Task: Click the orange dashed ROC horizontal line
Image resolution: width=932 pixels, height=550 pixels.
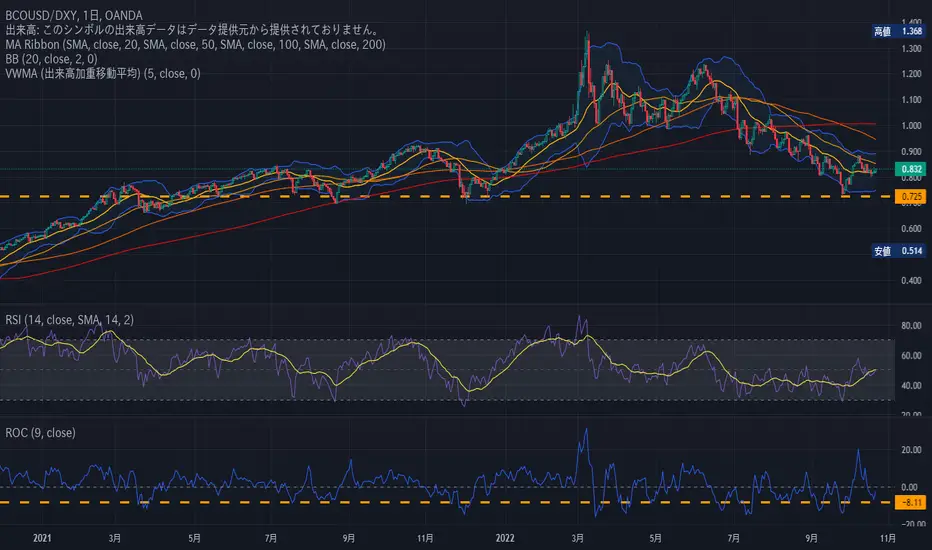Action: pos(447,502)
